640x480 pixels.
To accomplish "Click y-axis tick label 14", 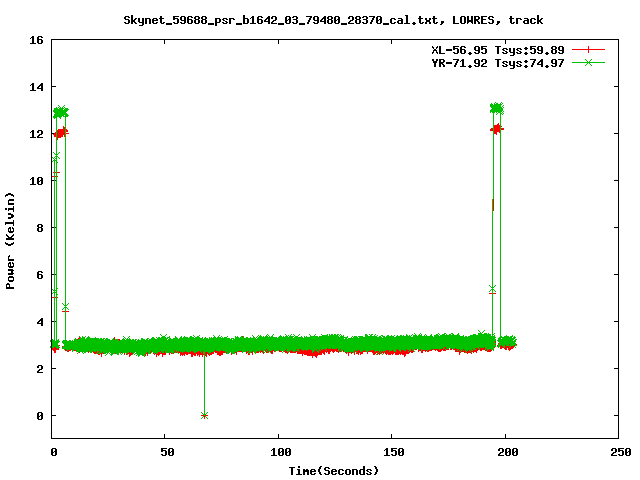I will [36, 87].
